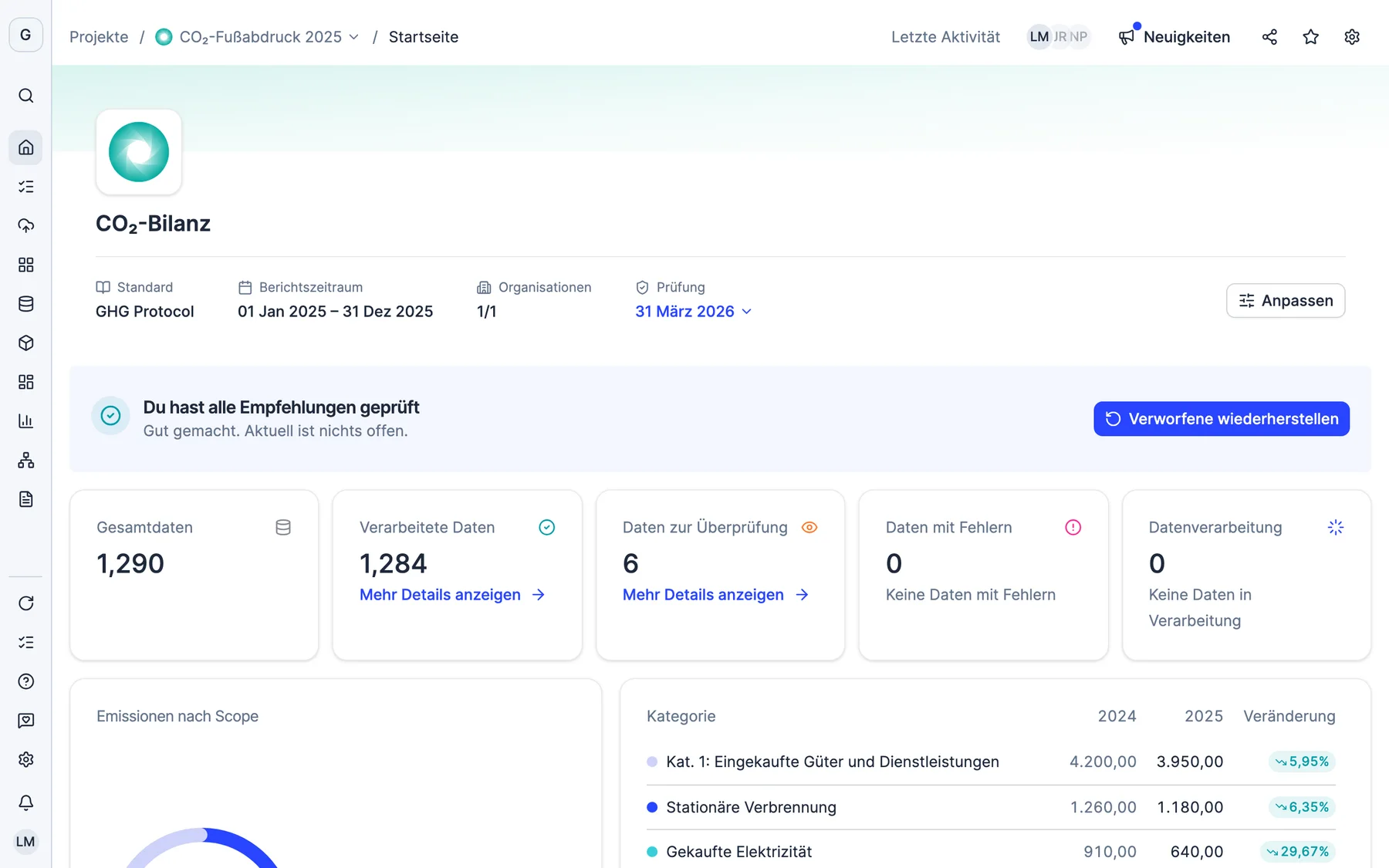Open the database icon in sidebar

(25, 303)
